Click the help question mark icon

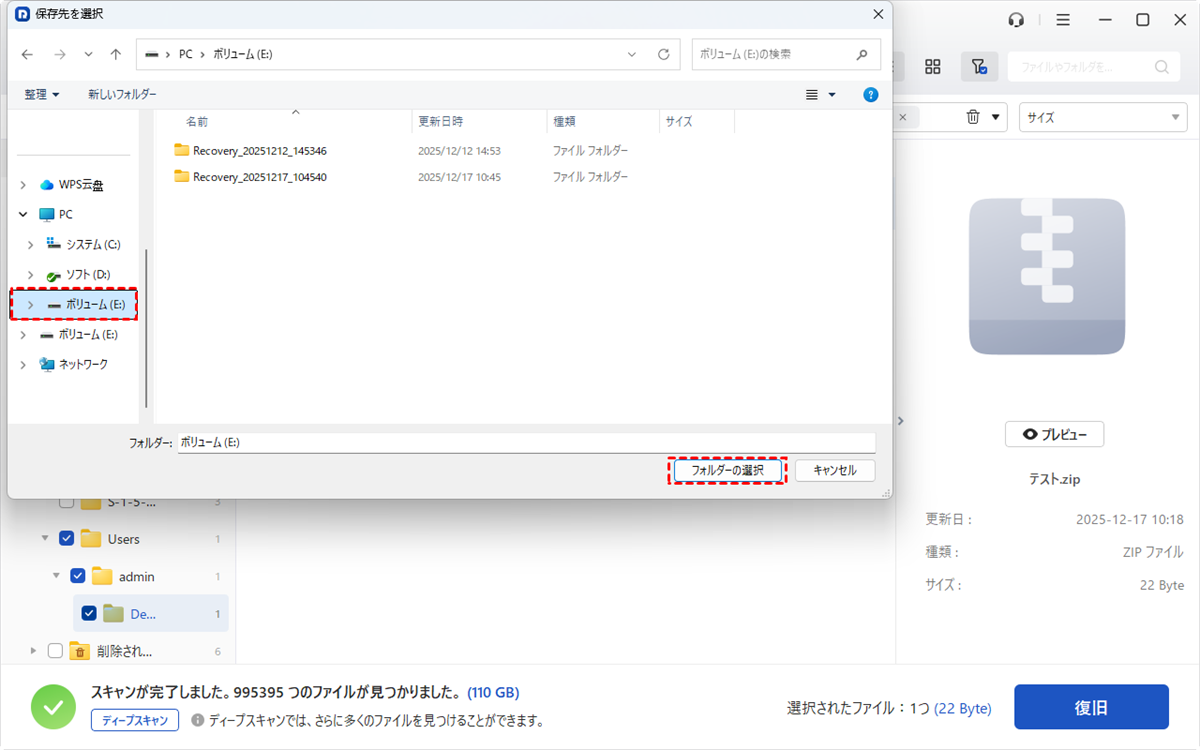[x=870, y=94]
